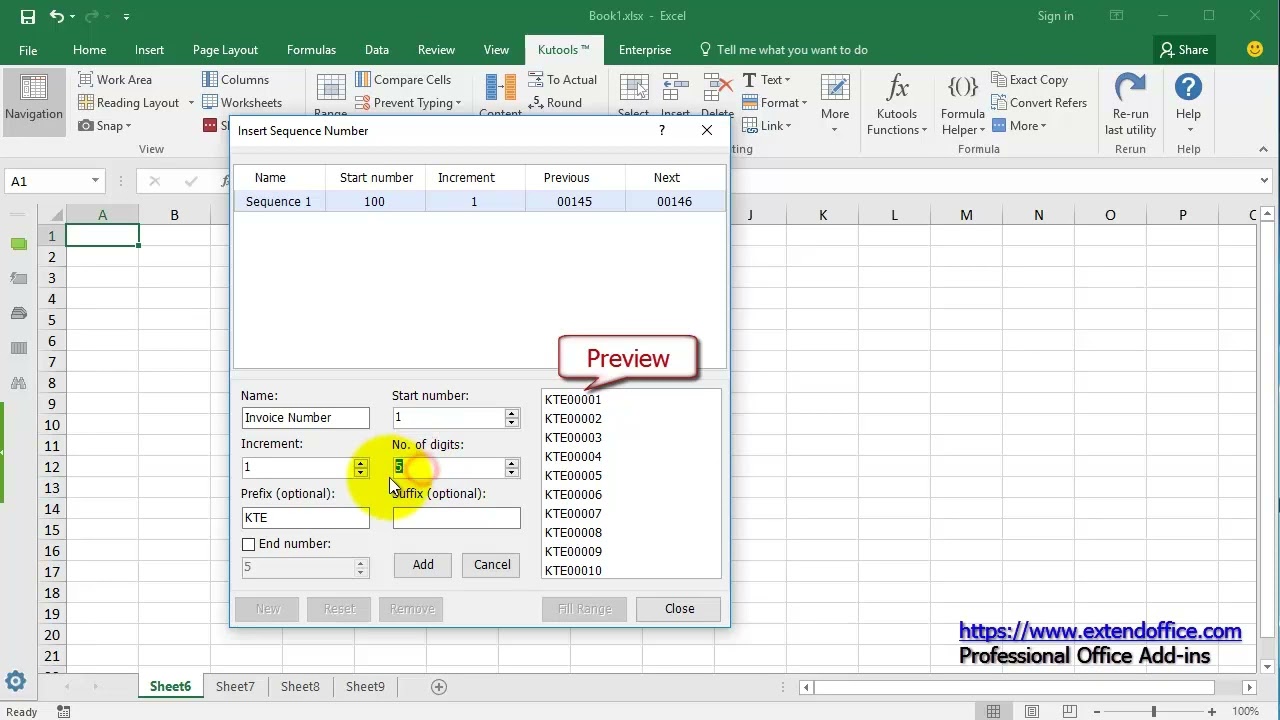Switch to the Home tab
1280x720 pixels.
coord(89,50)
